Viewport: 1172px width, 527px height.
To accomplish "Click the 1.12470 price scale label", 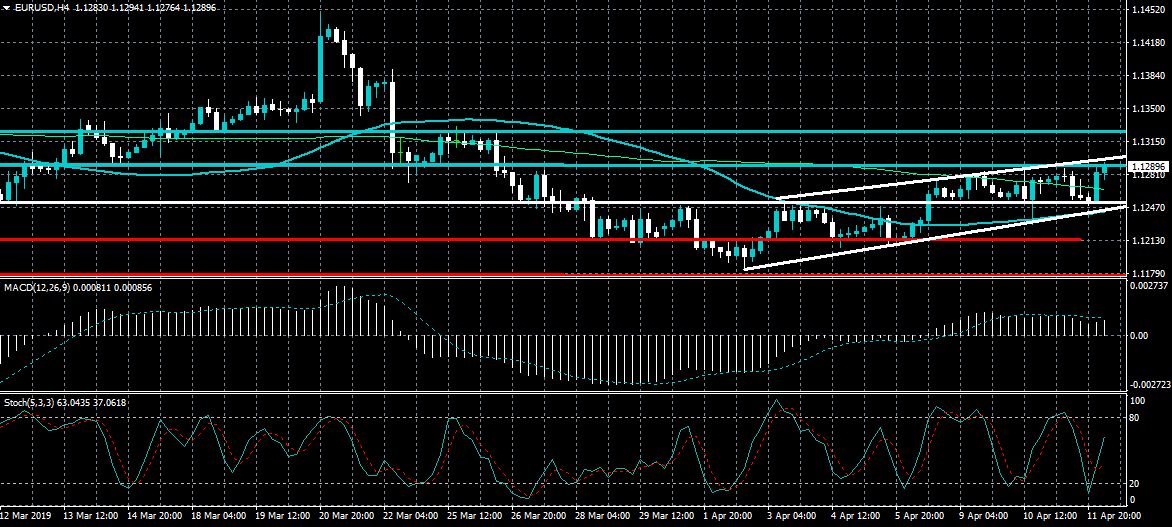I will (1151, 207).
